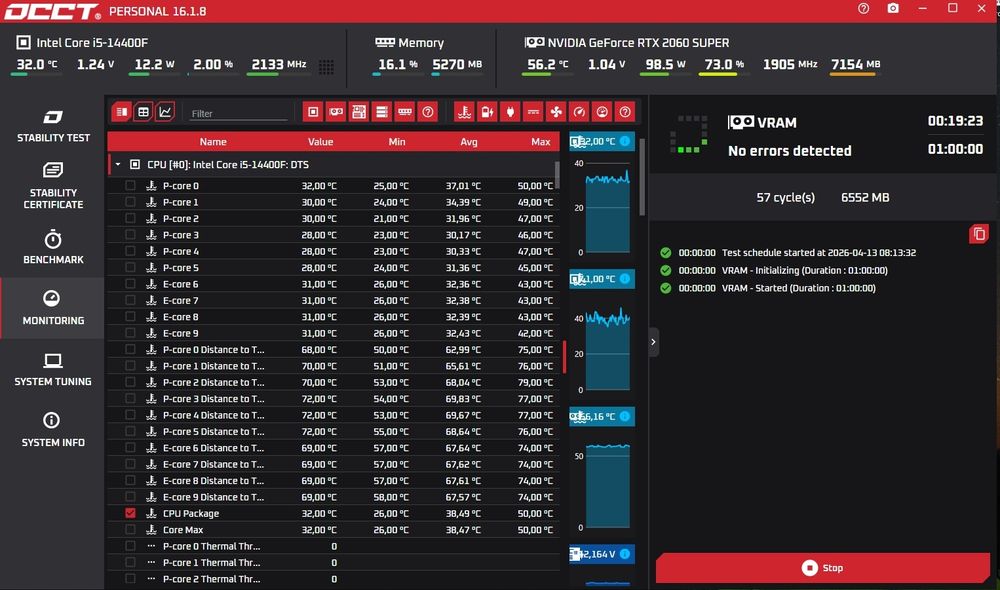Click the graph panel vertical scrollbar
The image size is (1000, 590).
tap(642, 177)
